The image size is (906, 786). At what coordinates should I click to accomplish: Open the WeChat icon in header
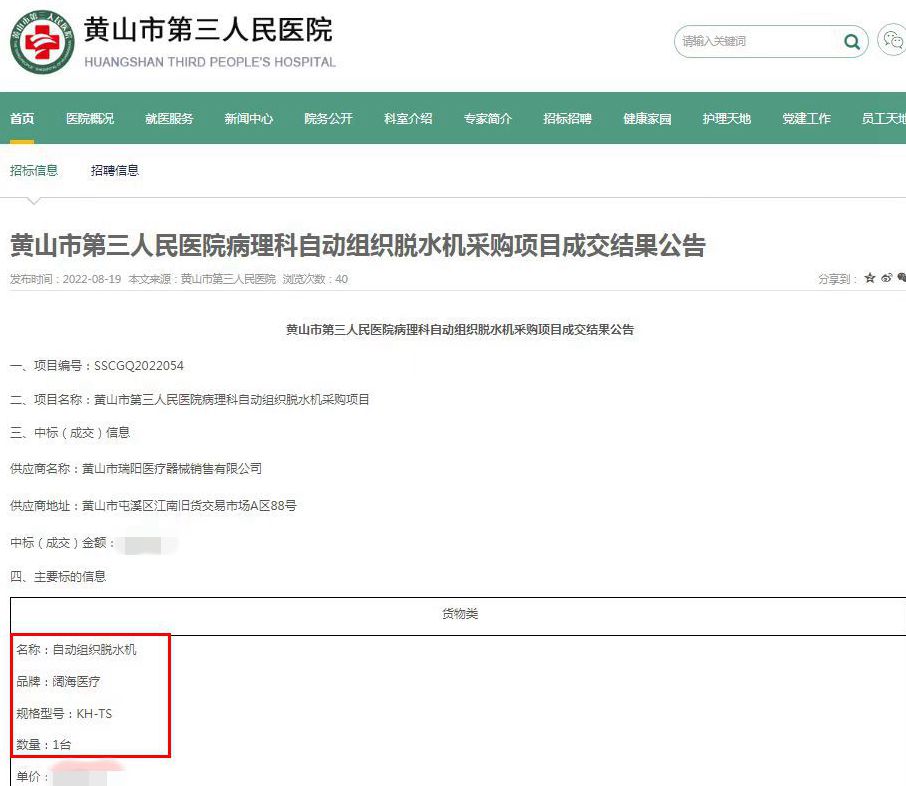pyautogui.click(x=891, y=41)
